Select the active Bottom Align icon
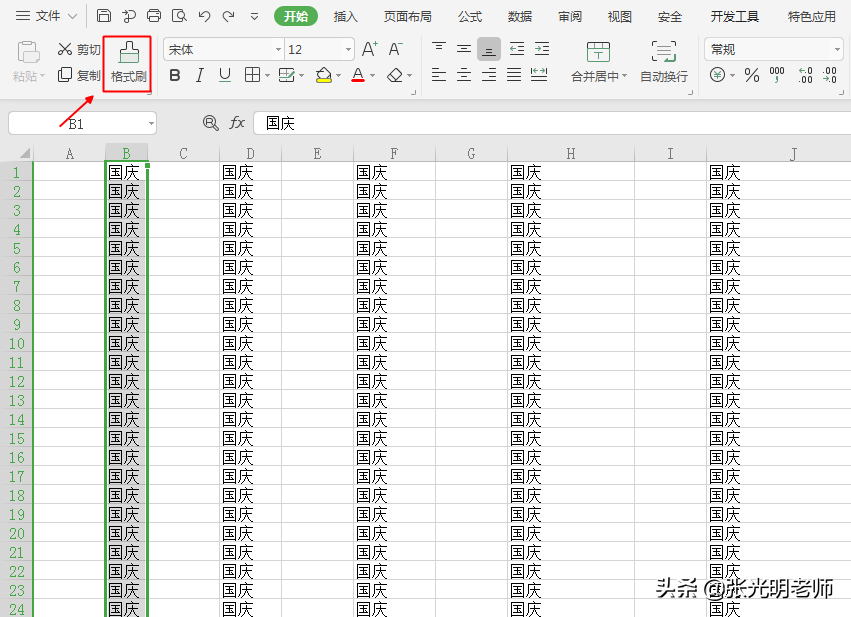The height and width of the screenshot is (617, 851). click(488, 49)
